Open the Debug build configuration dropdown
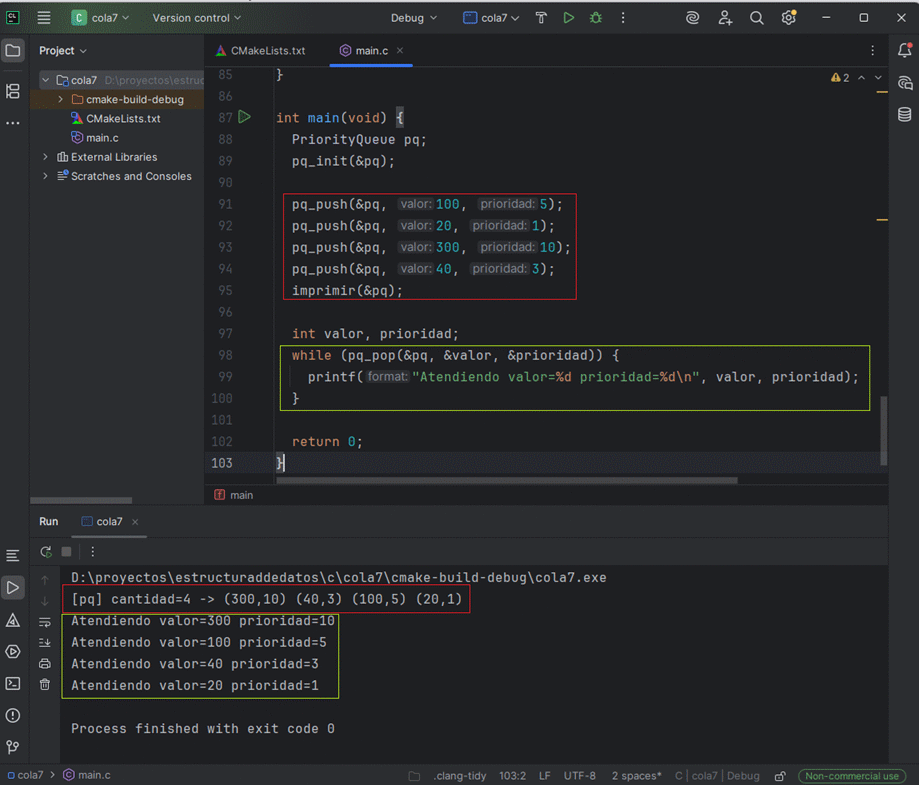Screen dimensions: 919x785 [x=414, y=18]
